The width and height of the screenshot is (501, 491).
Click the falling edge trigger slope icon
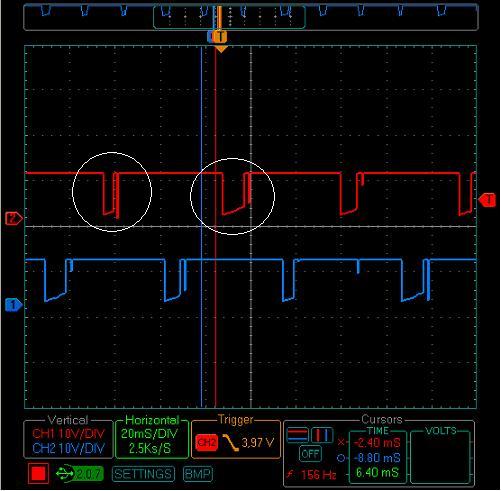[230, 442]
